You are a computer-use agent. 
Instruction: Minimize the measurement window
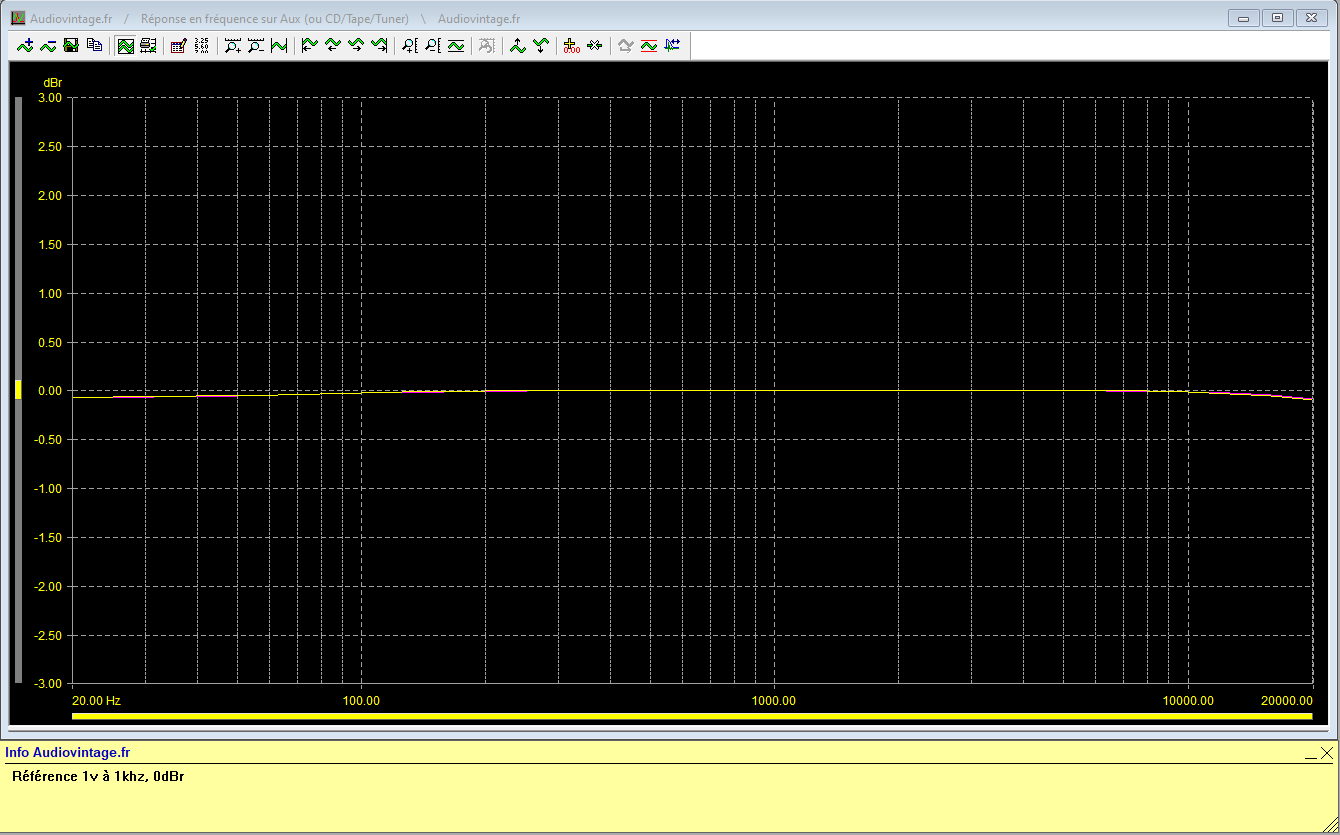pyautogui.click(x=1244, y=18)
